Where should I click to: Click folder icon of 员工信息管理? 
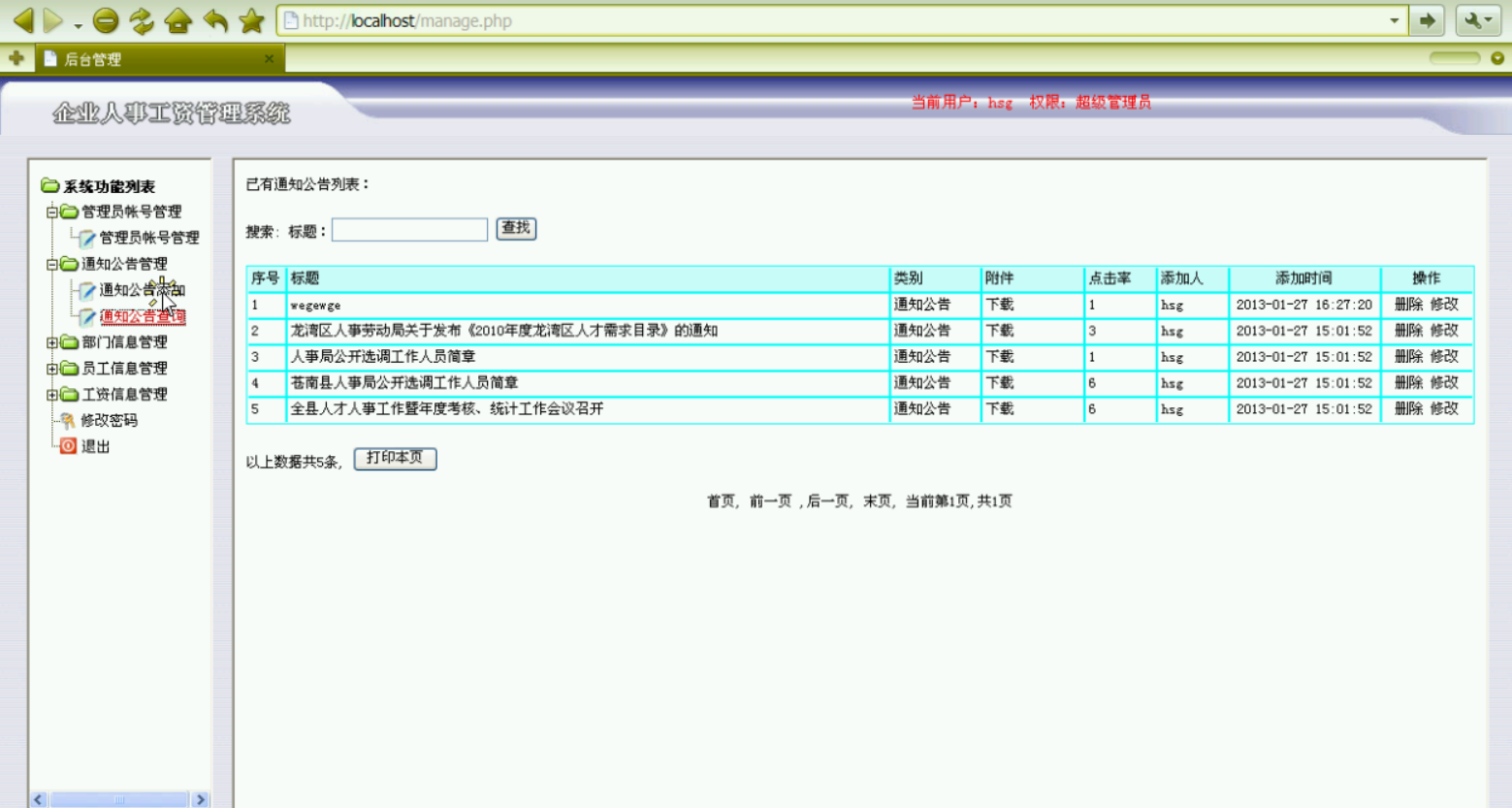pos(69,369)
